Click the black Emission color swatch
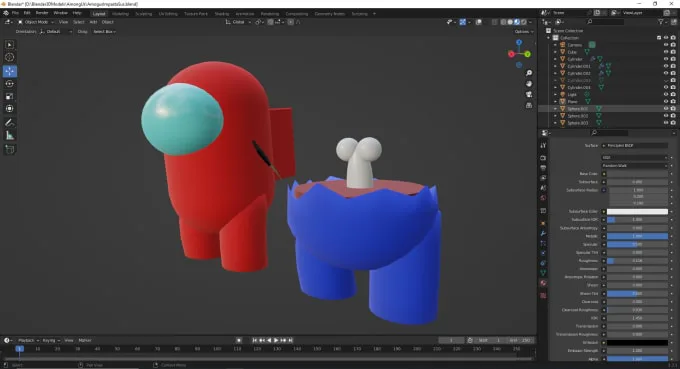The width and height of the screenshot is (680, 369). [637, 343]
